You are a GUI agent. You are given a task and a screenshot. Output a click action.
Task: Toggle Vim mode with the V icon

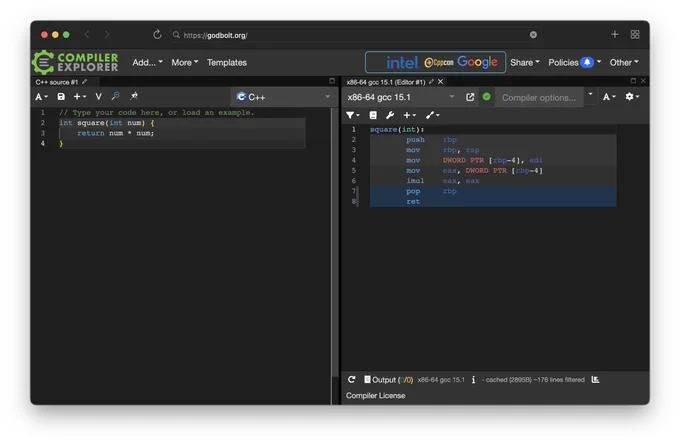point(98,97)
